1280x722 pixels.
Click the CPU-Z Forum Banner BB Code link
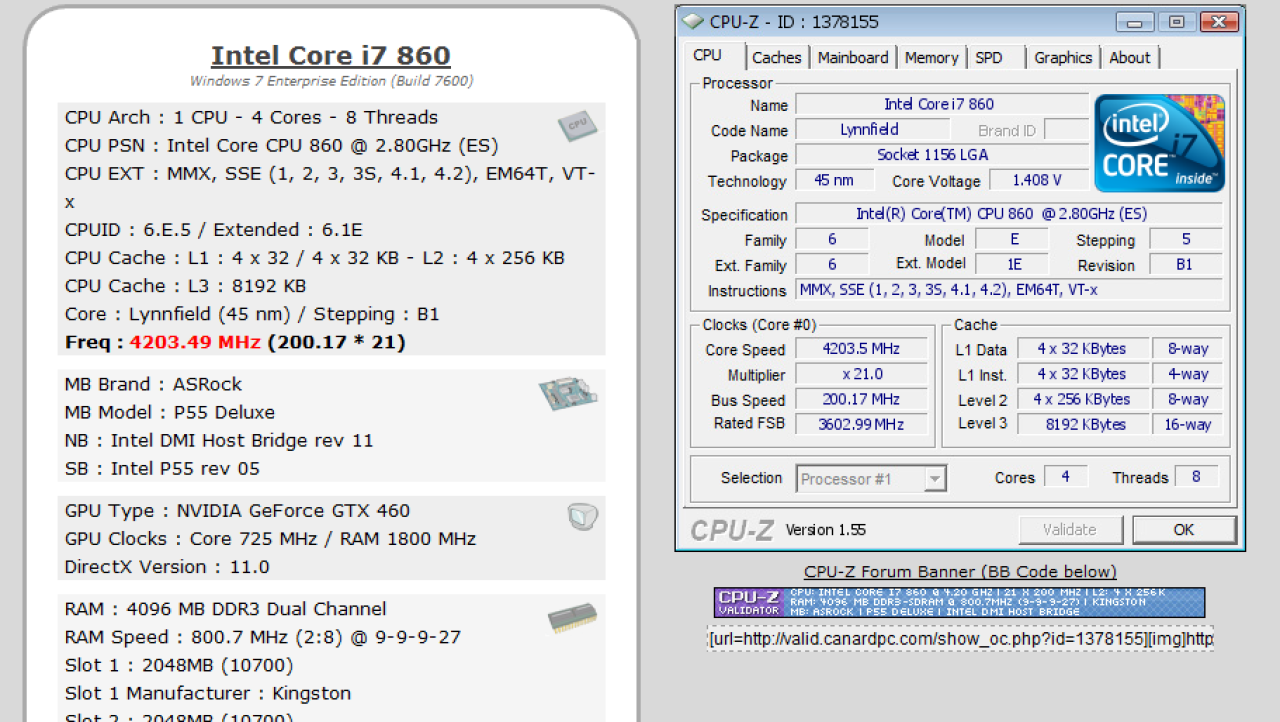point(960,572)
